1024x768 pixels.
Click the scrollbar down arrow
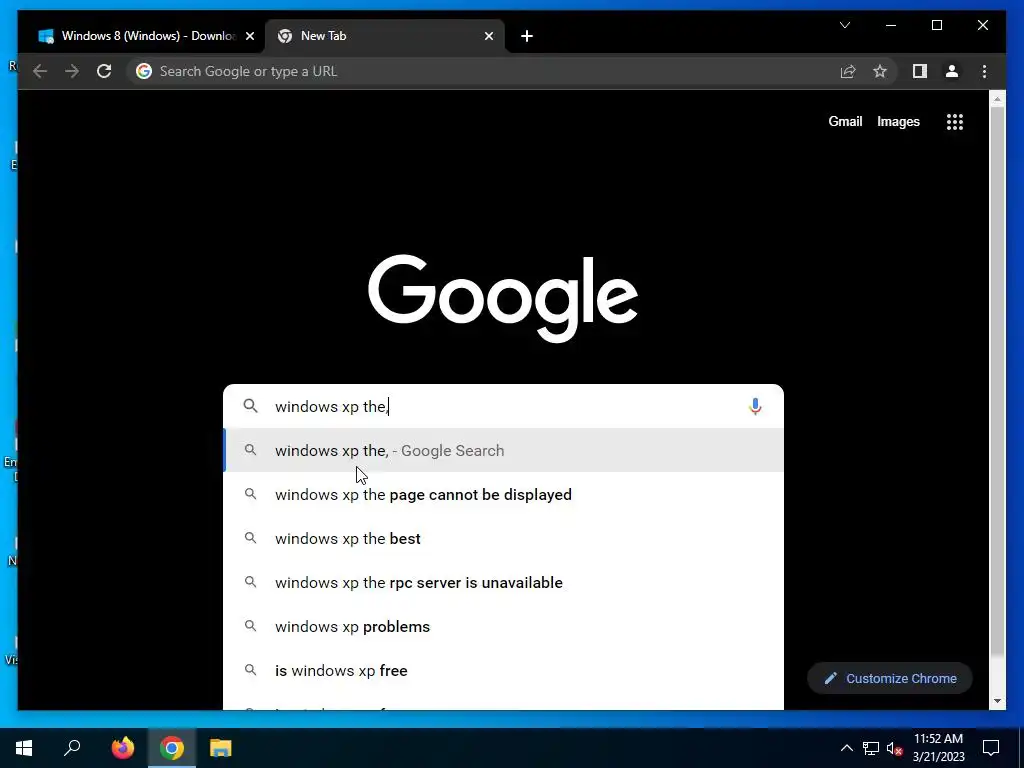coord(997,701)
